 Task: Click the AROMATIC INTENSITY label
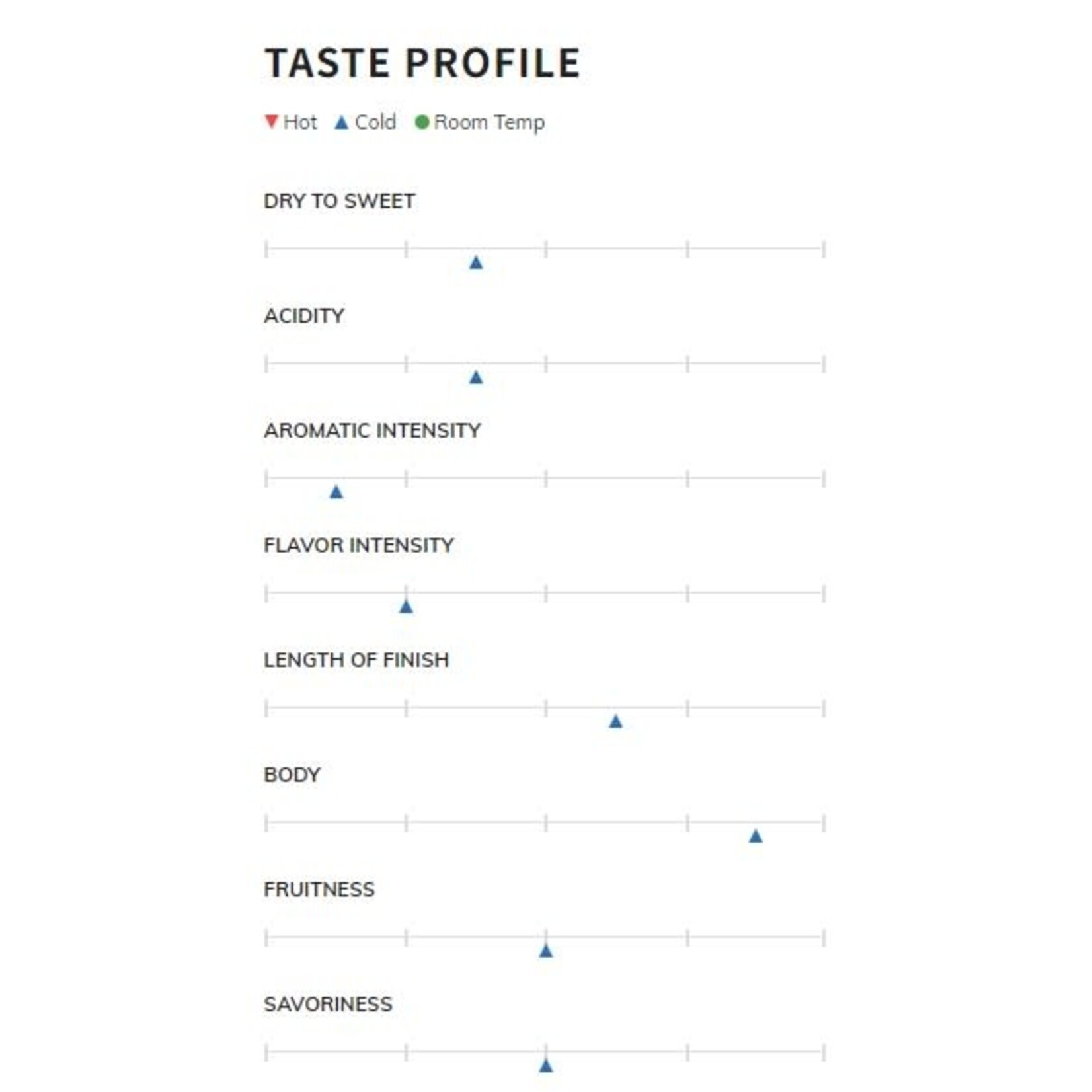click(x=372, y=430)
